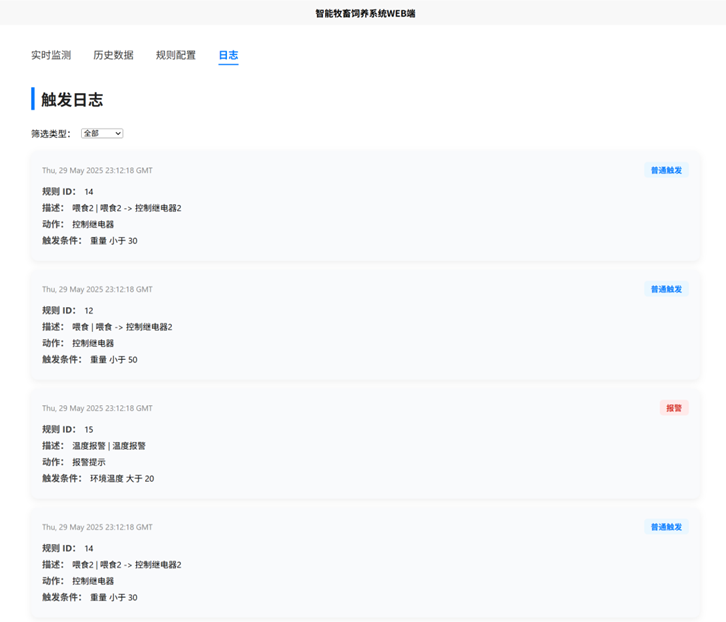This screenshot has width=726, height=622.
Task: Click 重量 小于 30 in the topmost card
Action: click(113, 241)
